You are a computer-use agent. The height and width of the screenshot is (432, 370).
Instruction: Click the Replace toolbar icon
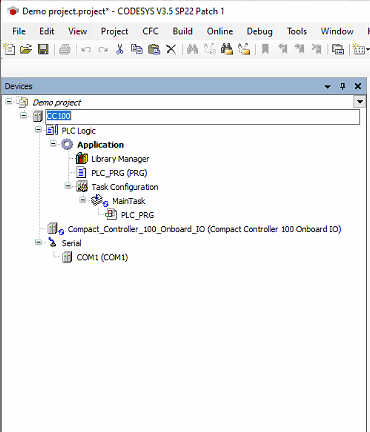(210, 49)
